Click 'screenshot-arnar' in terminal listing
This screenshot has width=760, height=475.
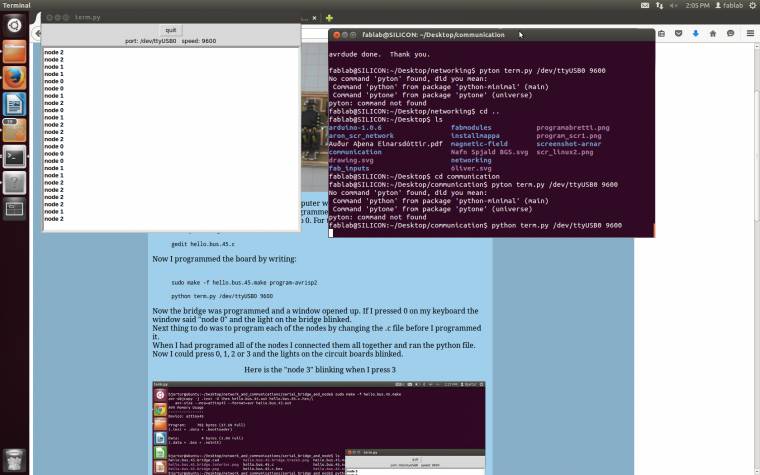569,144
